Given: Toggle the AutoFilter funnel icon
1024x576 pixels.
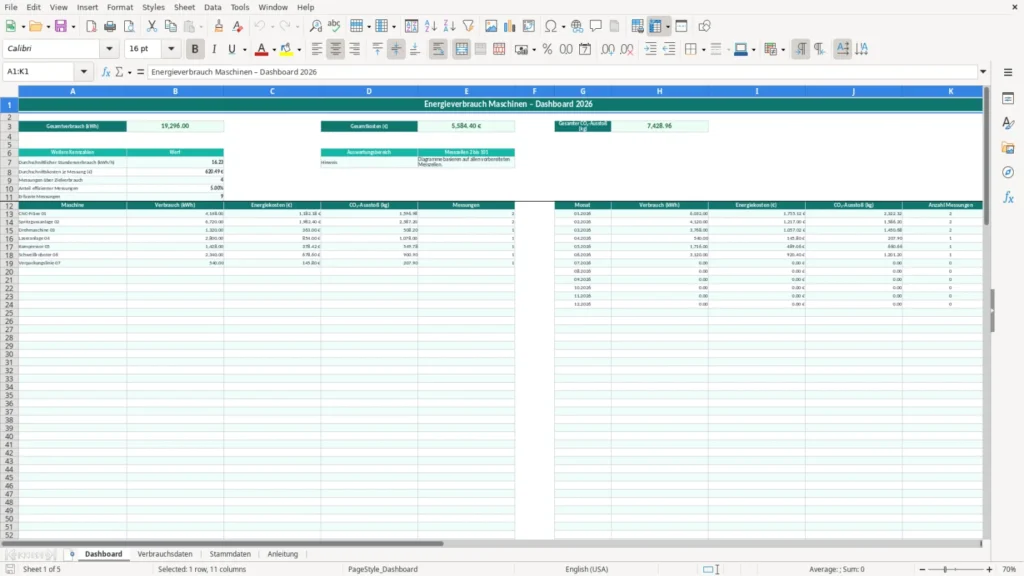Looking at the screenshot, I should [468, 26].
